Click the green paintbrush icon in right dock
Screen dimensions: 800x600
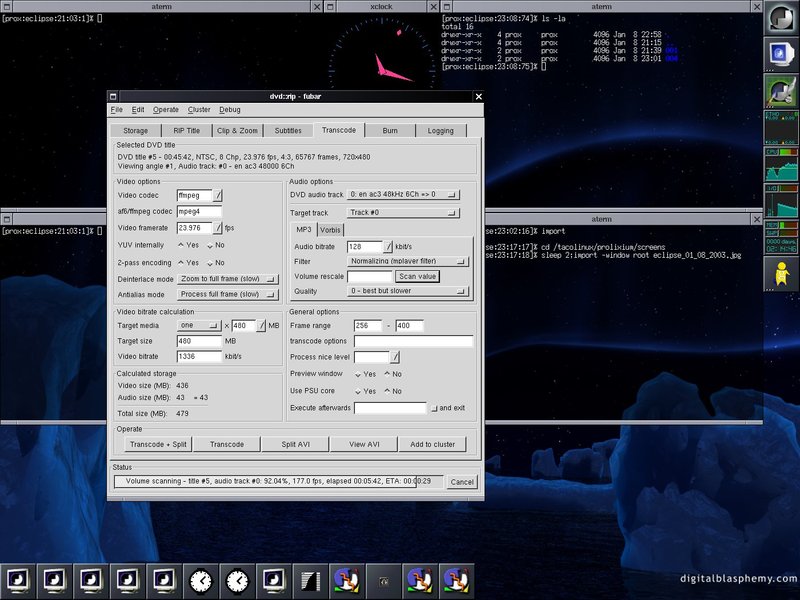(779, 91)
